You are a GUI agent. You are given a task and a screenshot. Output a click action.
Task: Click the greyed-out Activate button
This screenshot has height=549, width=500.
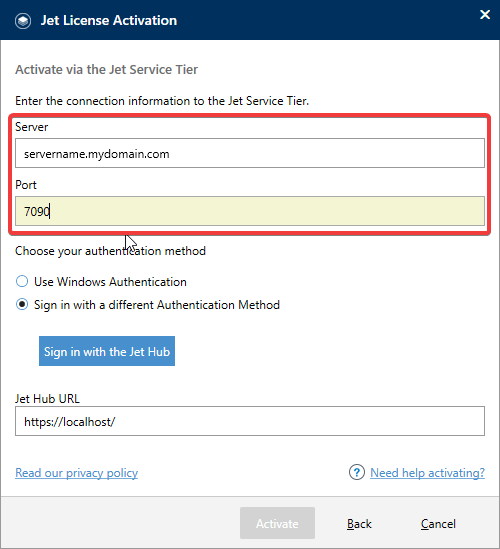point(277,523)
